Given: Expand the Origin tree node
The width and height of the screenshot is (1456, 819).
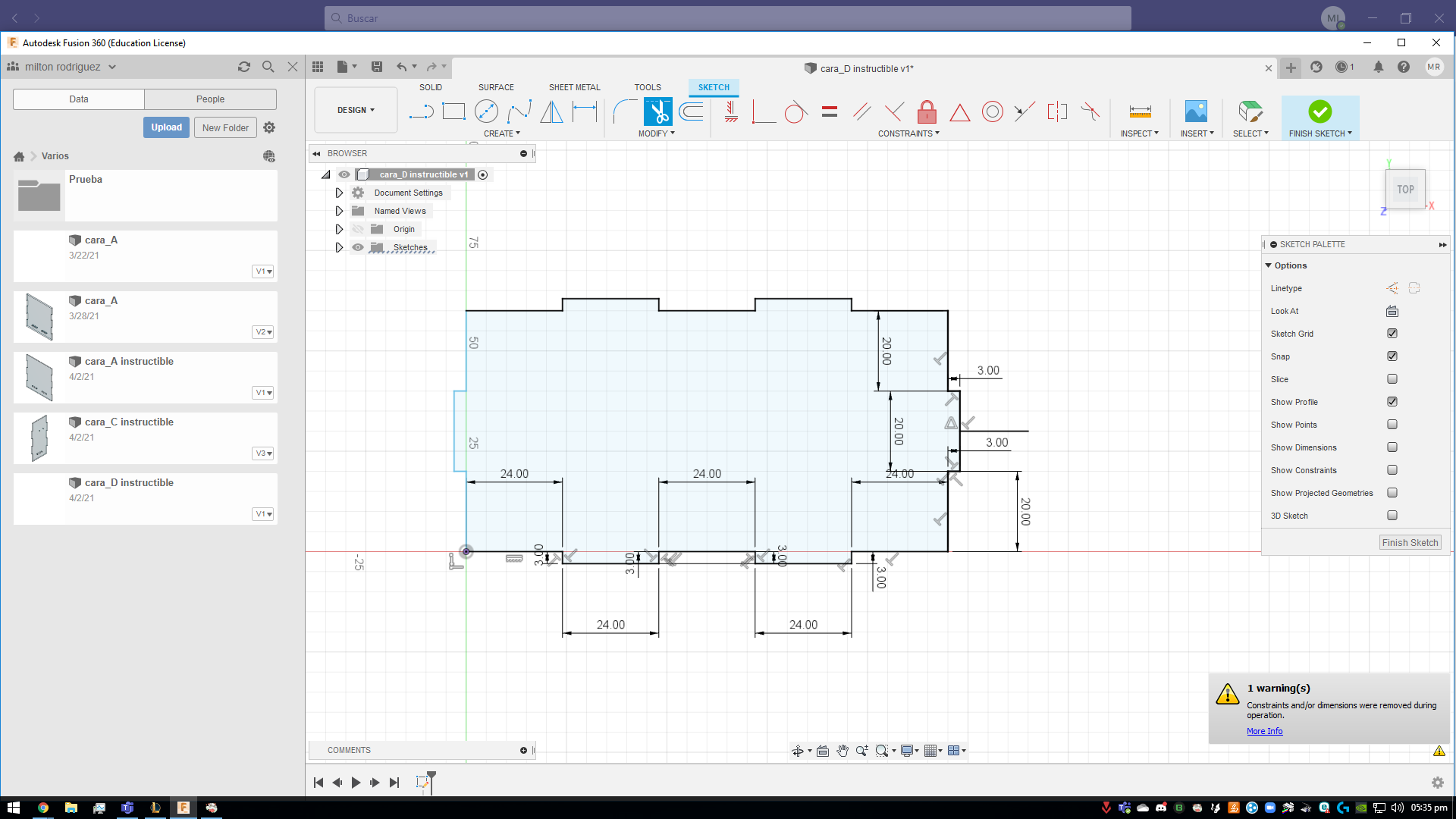Looking at the screenshot, I should 339,229.
